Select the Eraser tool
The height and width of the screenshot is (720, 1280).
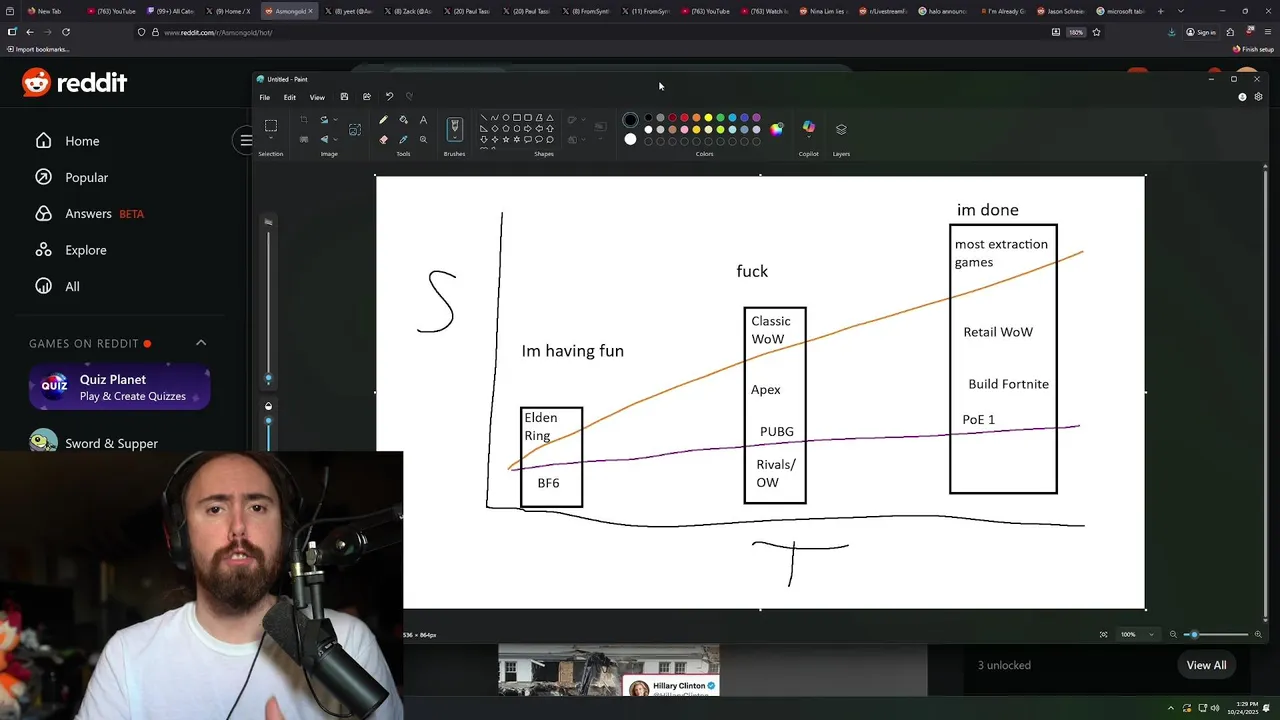[383, 140]
